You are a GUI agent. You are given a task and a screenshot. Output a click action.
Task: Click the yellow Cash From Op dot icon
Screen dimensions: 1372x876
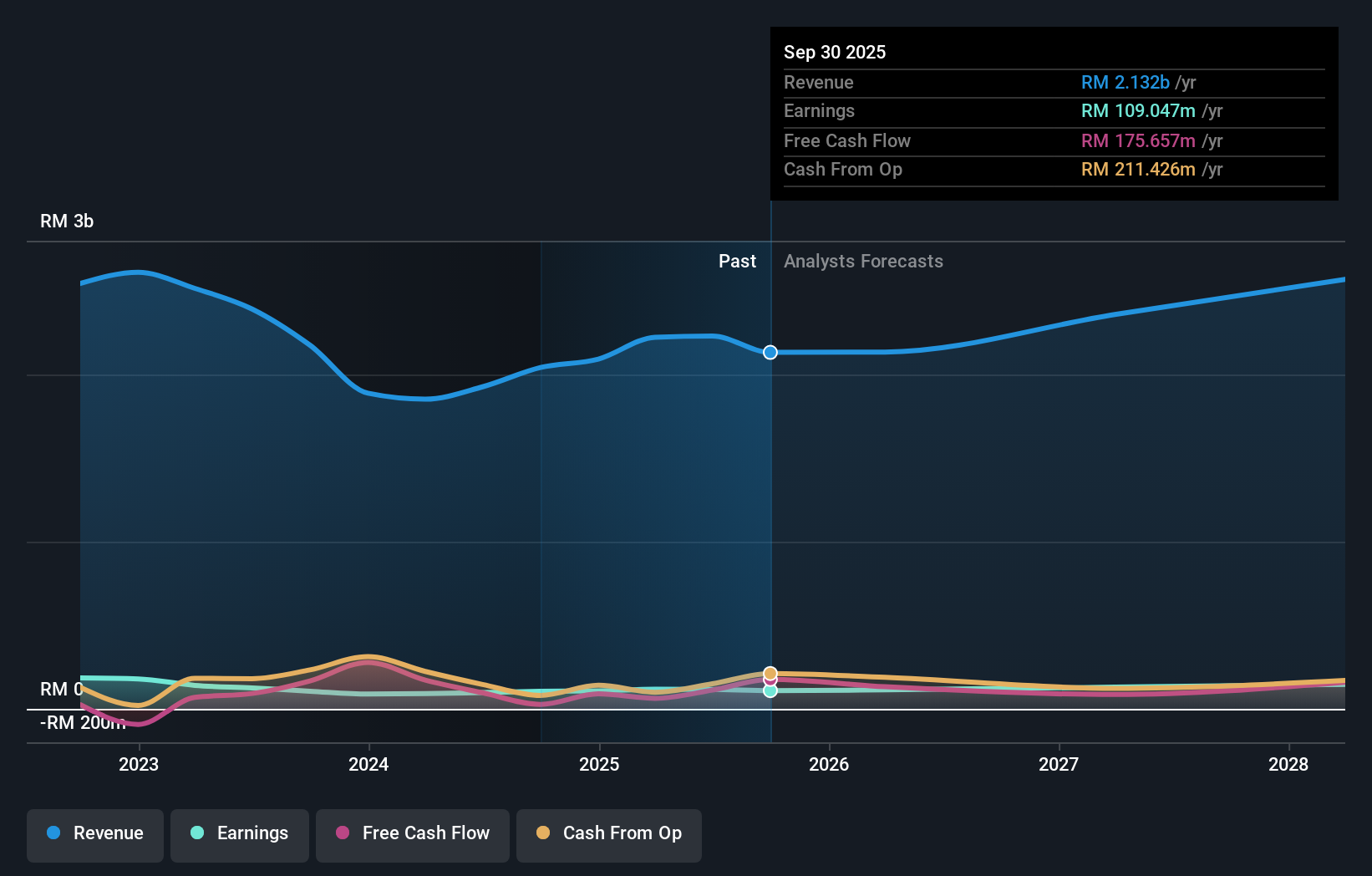[543, 833]
